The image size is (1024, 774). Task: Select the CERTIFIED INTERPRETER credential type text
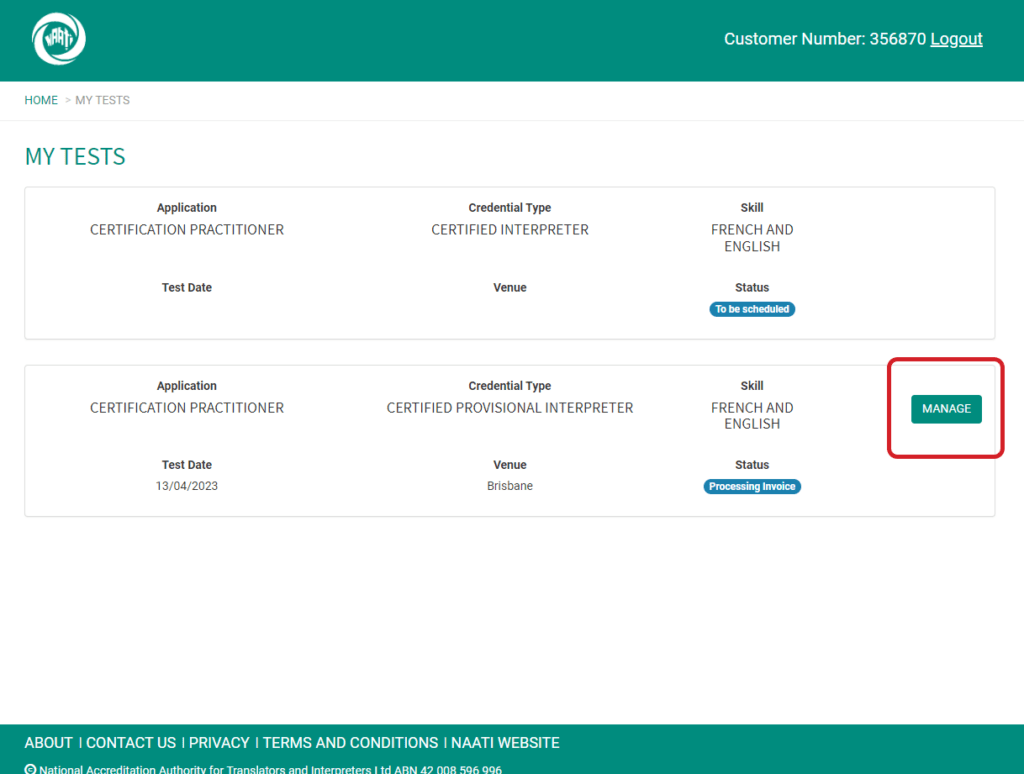(x=510, y=230)
